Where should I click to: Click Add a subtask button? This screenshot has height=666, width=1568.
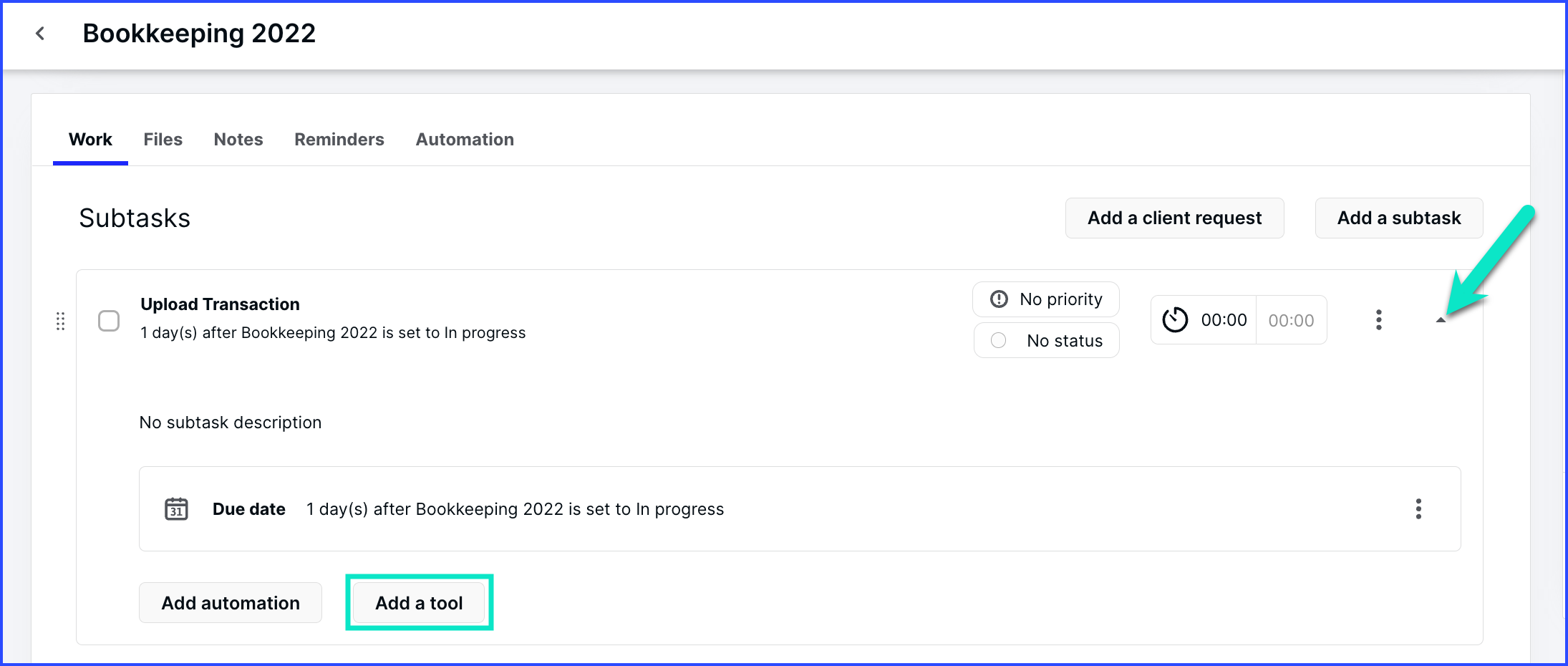tap(1398, 218)
